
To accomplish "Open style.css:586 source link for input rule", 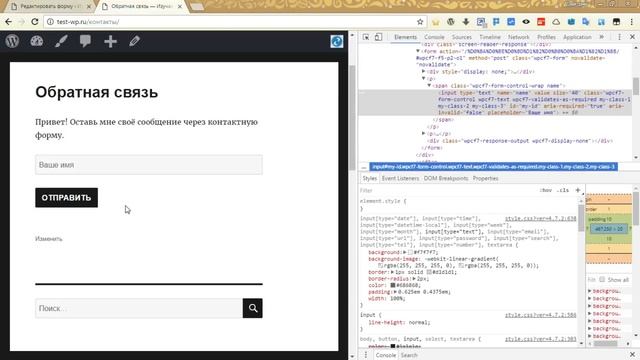I will click(x=540, y=315).
